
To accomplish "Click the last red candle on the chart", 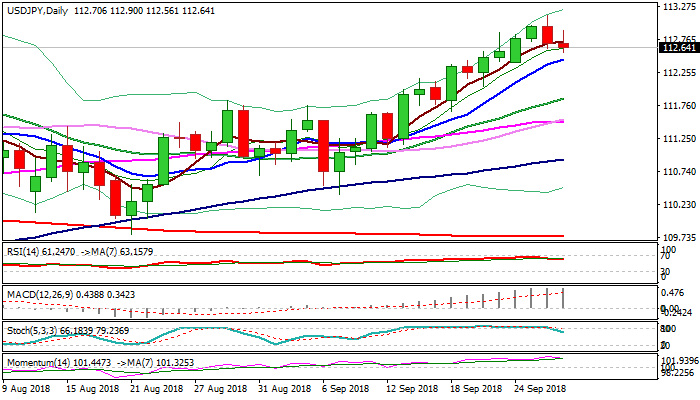I will click(564, 45).
